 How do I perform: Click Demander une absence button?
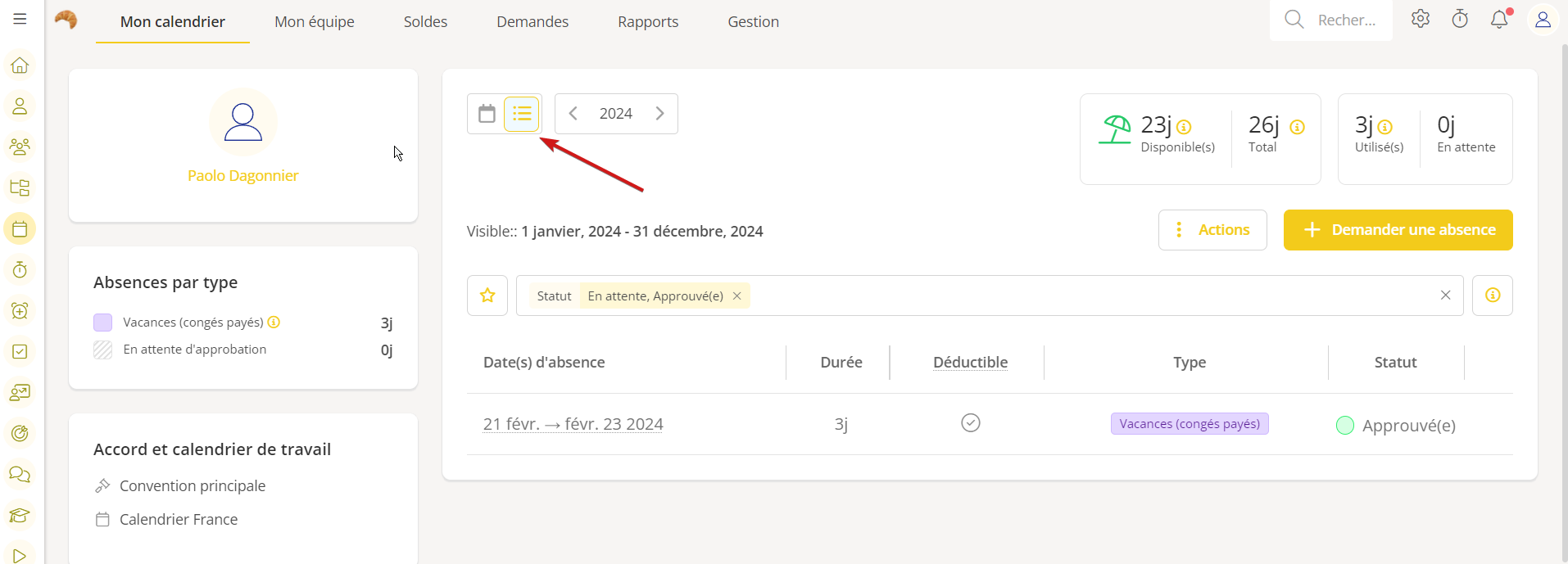tap(1398, 230)
